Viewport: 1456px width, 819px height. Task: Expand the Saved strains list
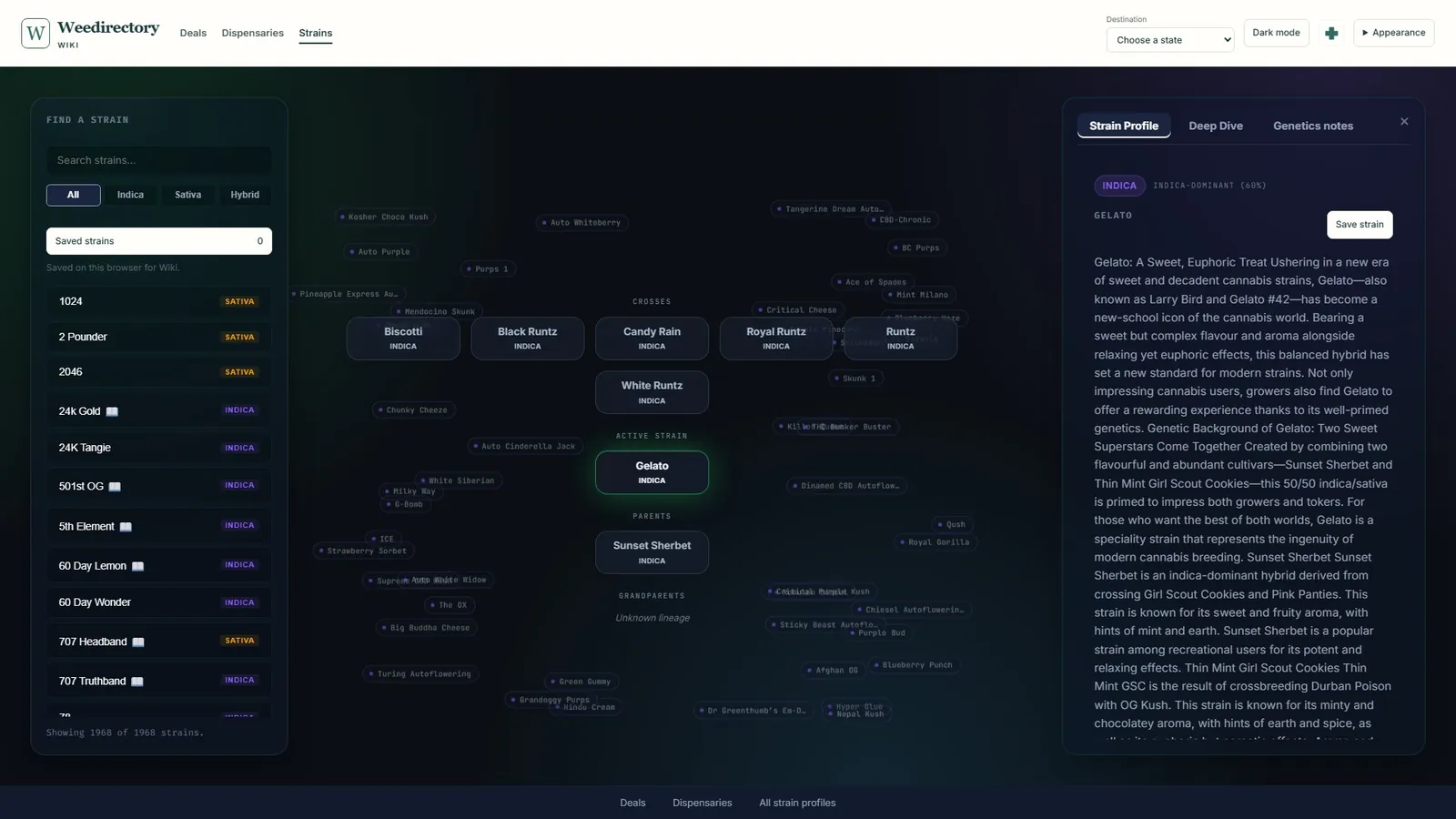(159, 241)
